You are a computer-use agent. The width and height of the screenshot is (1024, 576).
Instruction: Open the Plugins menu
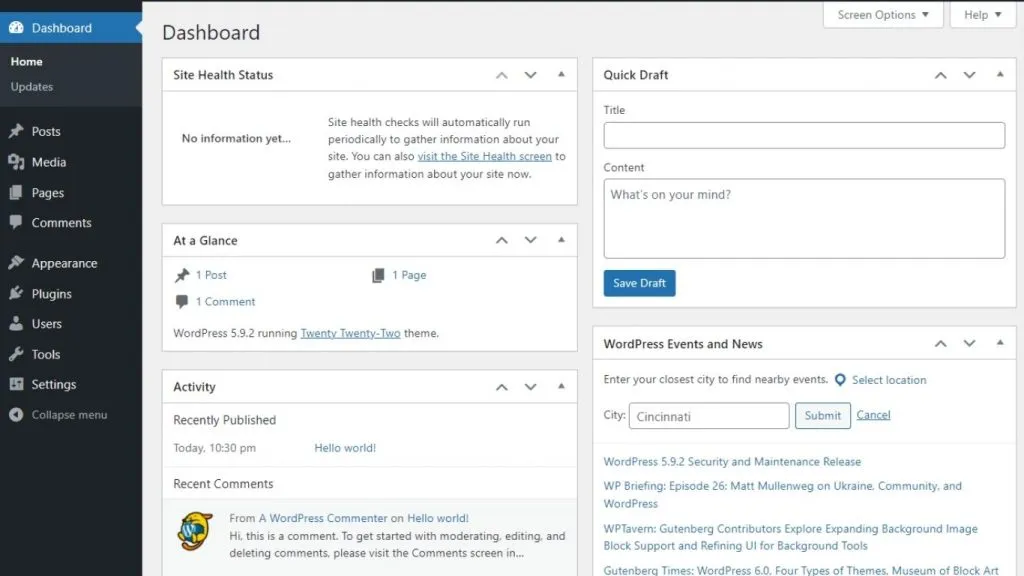coord(71,294)
